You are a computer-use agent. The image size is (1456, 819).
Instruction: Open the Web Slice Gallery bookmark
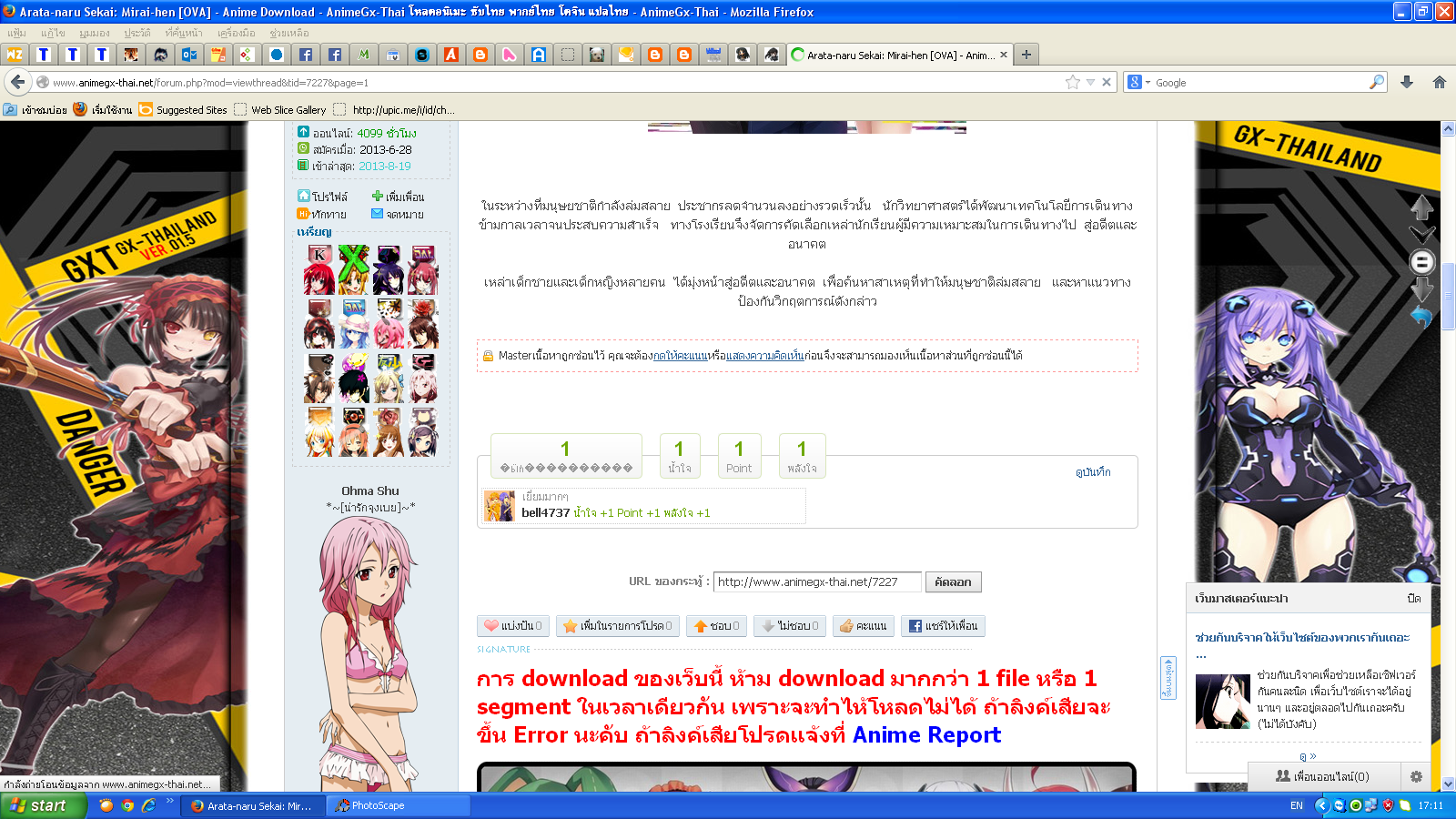pos(280,109)
